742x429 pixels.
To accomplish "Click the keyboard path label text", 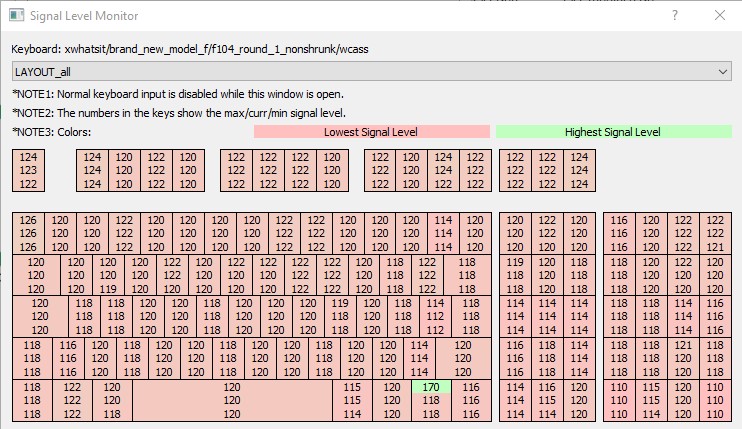I will [x=190, y=49].
